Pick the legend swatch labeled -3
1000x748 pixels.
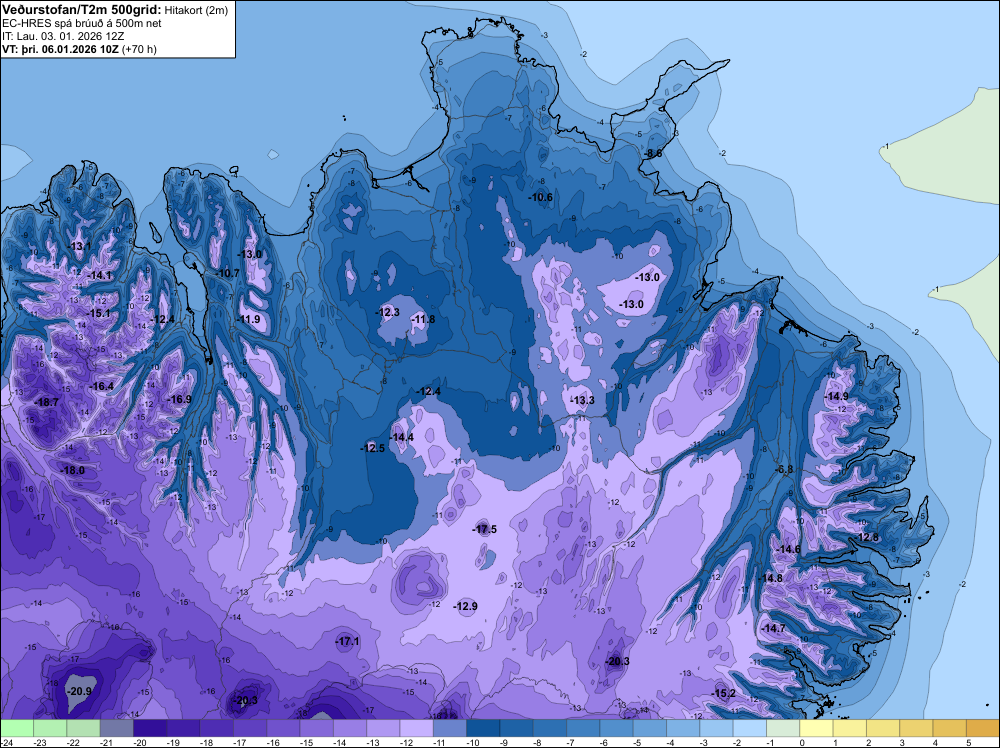[x=717, y=728]
